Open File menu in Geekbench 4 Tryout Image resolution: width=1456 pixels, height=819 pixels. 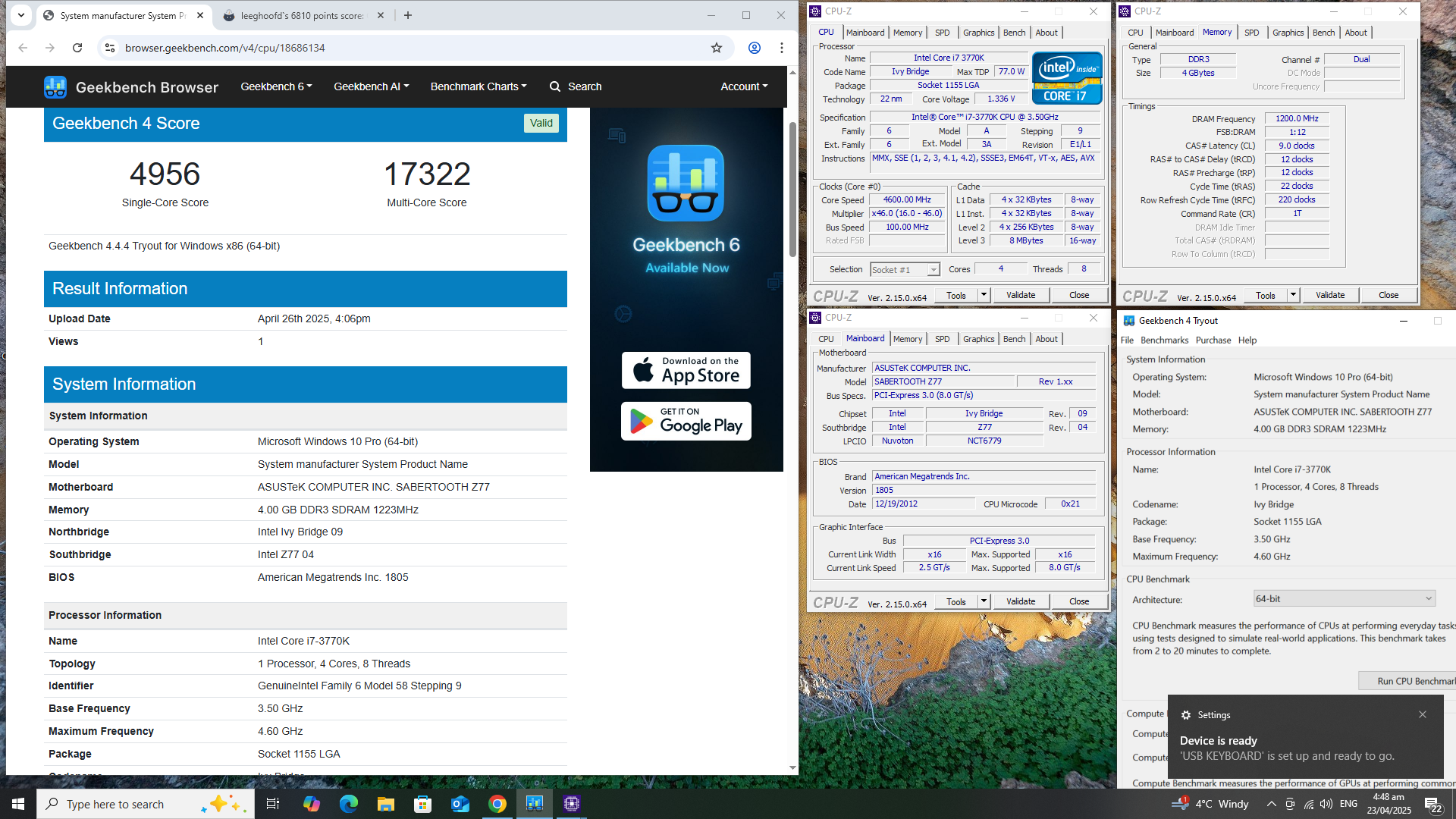pos(1127,340)
